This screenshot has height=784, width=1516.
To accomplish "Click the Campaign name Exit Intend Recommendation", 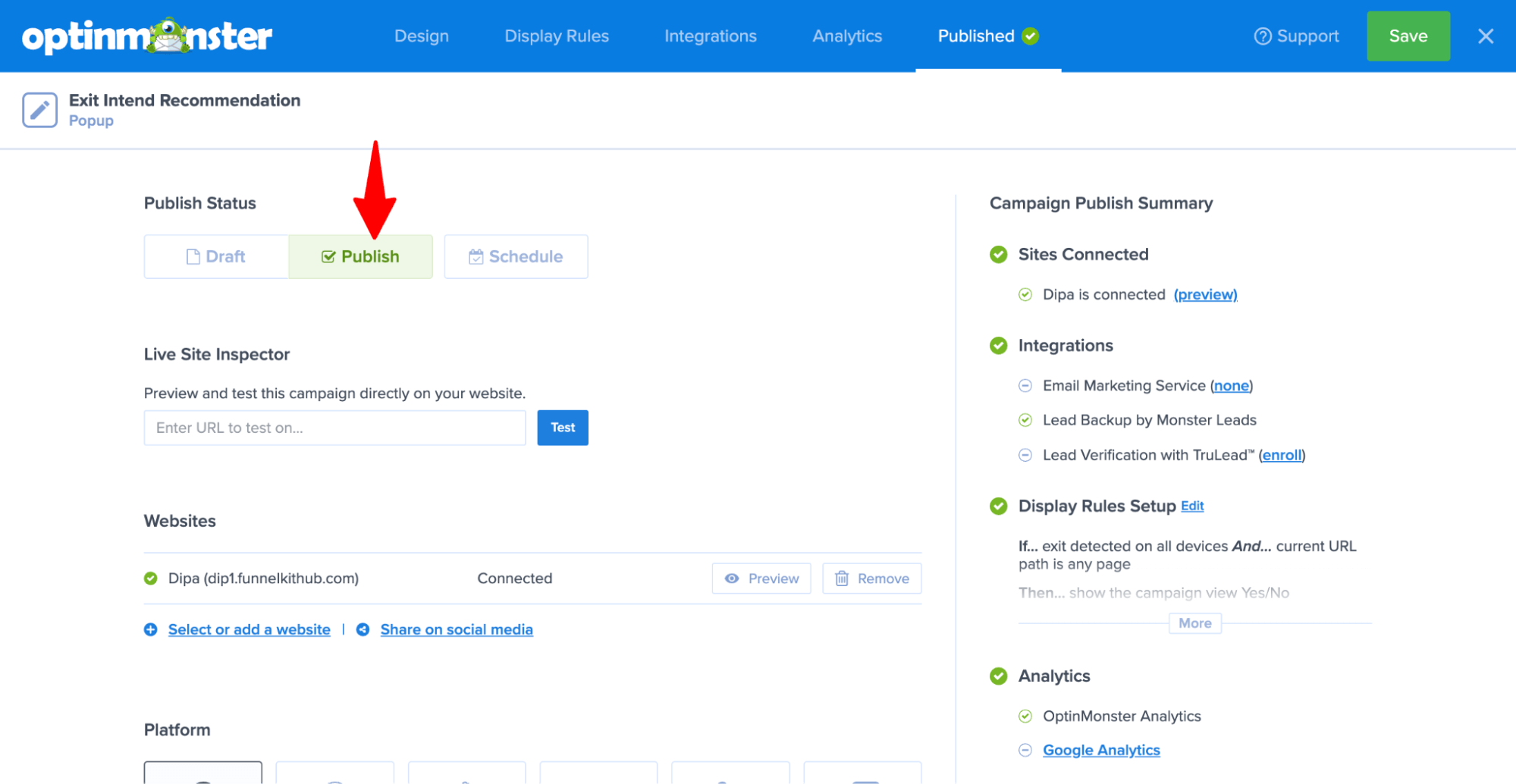I will click(184, 100).
